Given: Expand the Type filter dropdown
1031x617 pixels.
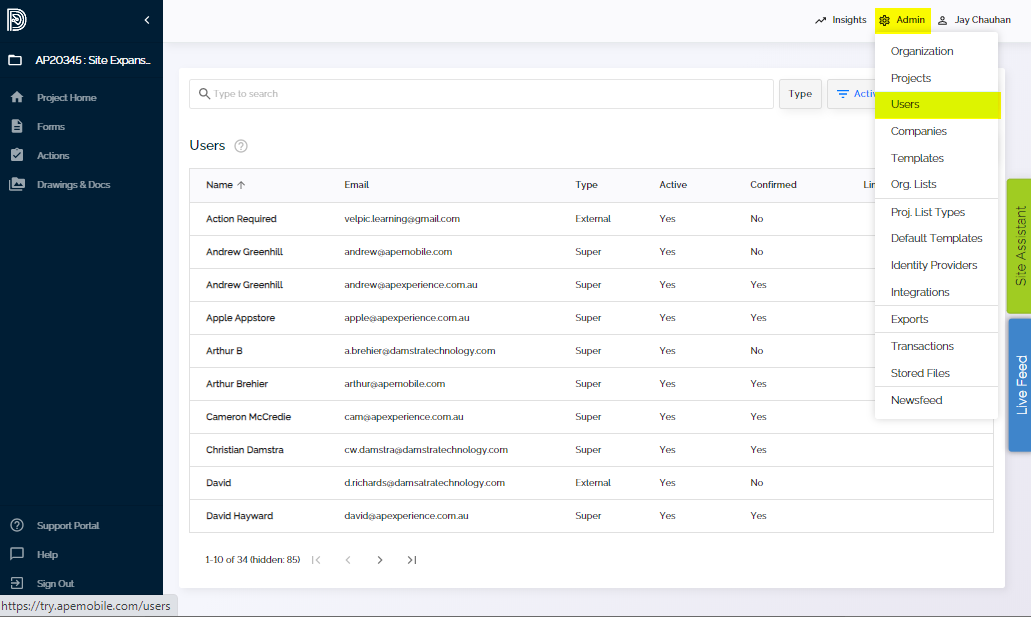Looking at the screenshot, I should point(799,93).
